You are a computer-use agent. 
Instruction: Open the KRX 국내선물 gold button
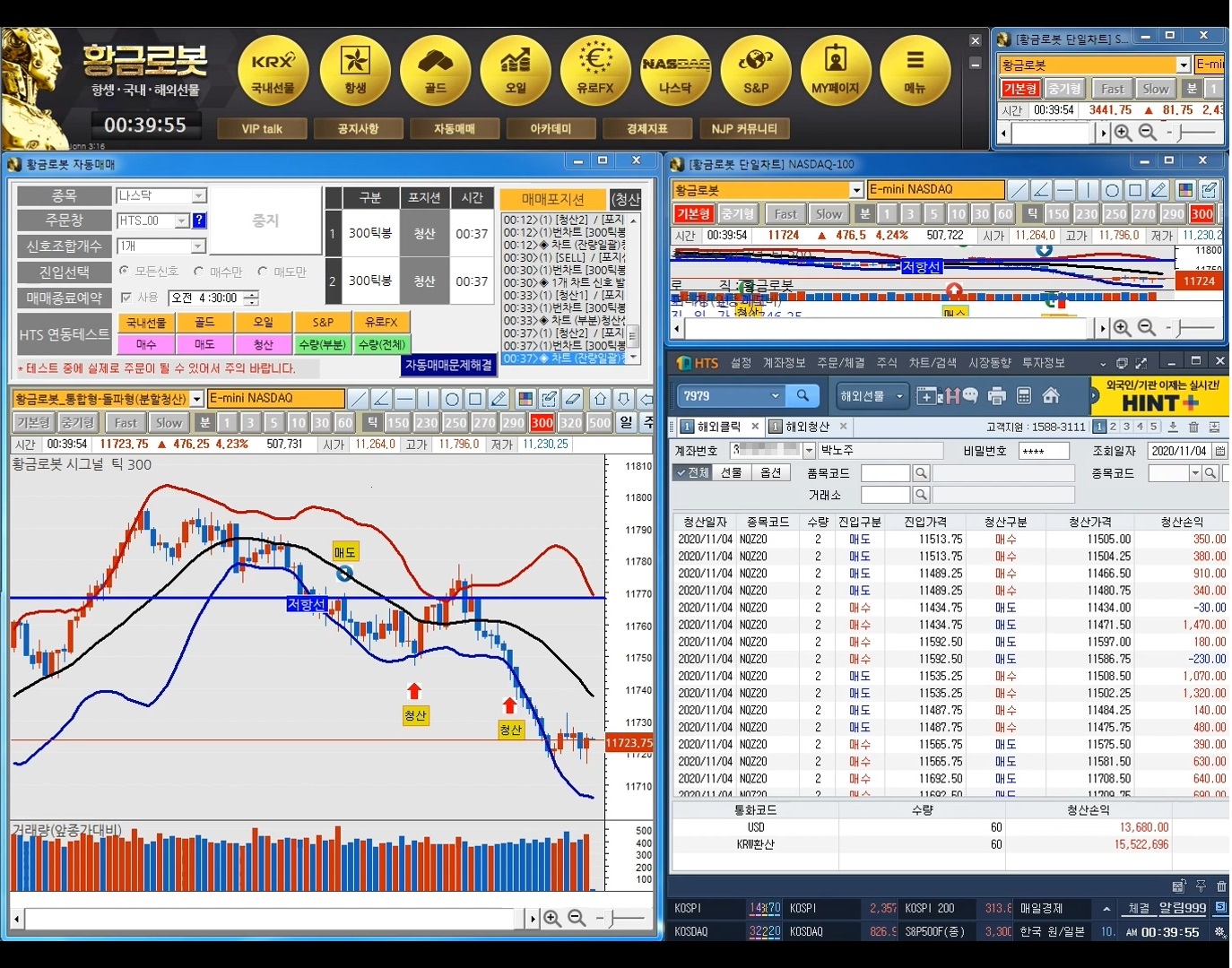point(273,70)
